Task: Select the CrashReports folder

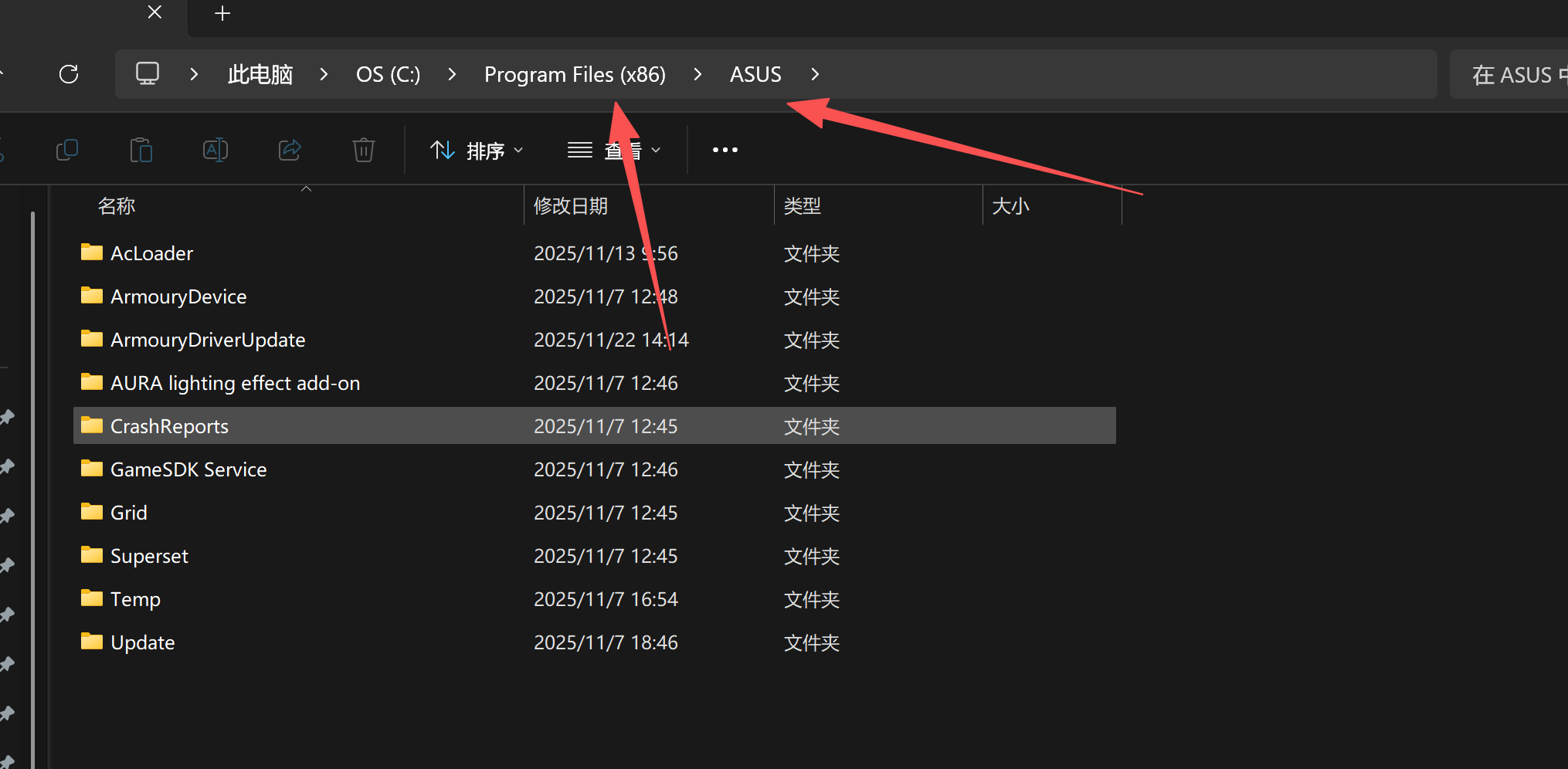Action: point(169,426)
